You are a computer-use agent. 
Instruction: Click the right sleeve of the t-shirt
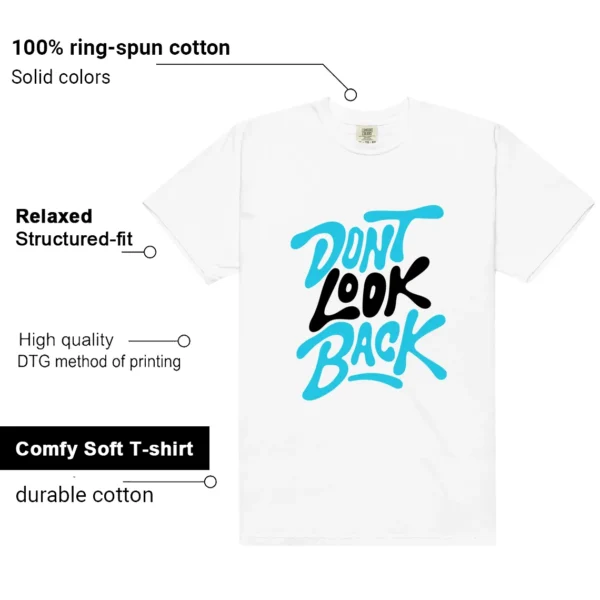click(543, 207)
